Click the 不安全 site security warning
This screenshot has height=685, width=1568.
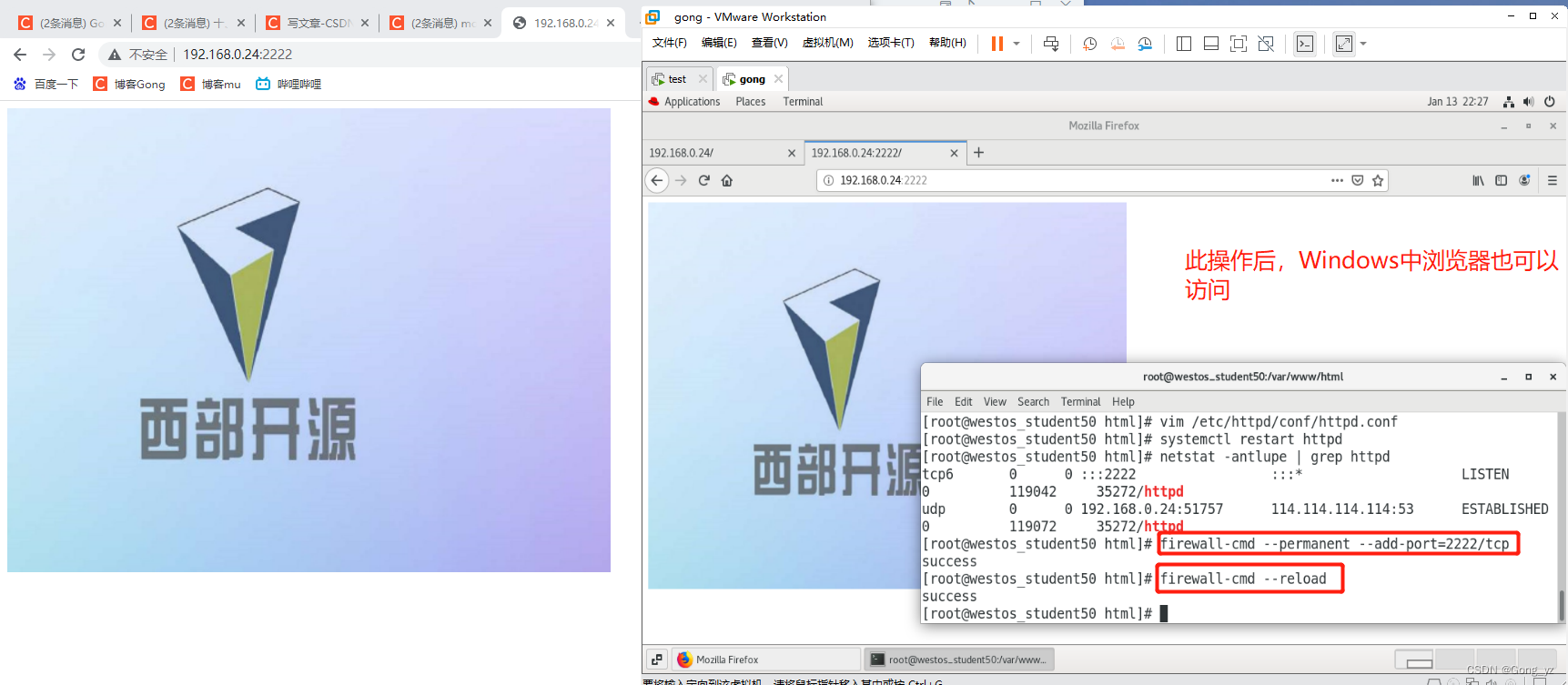pos(138,55)
